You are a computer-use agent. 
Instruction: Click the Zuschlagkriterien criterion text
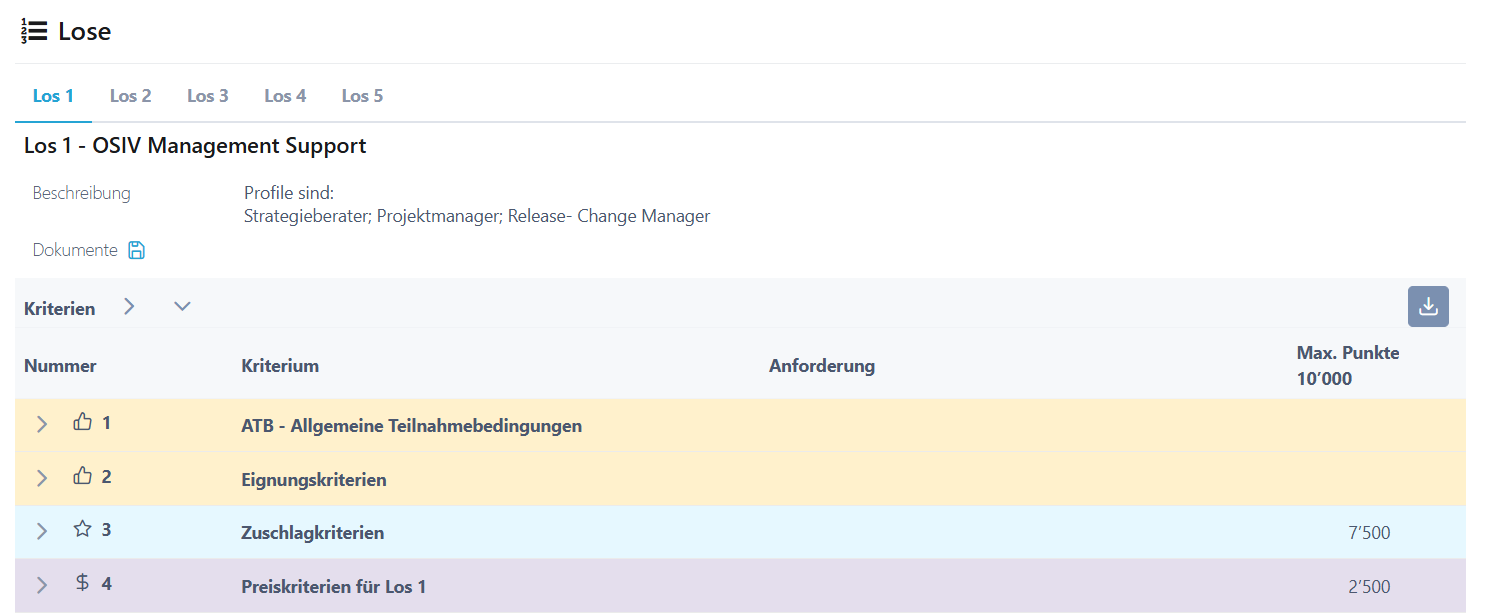click(x=313, y=533)
